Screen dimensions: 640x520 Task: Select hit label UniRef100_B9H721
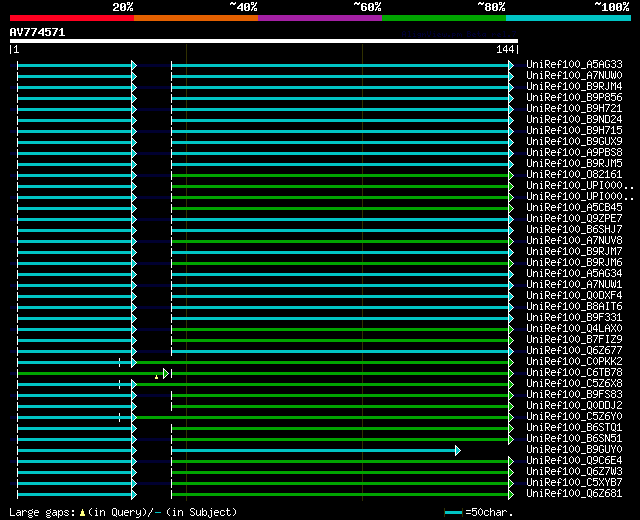point(574,109)
